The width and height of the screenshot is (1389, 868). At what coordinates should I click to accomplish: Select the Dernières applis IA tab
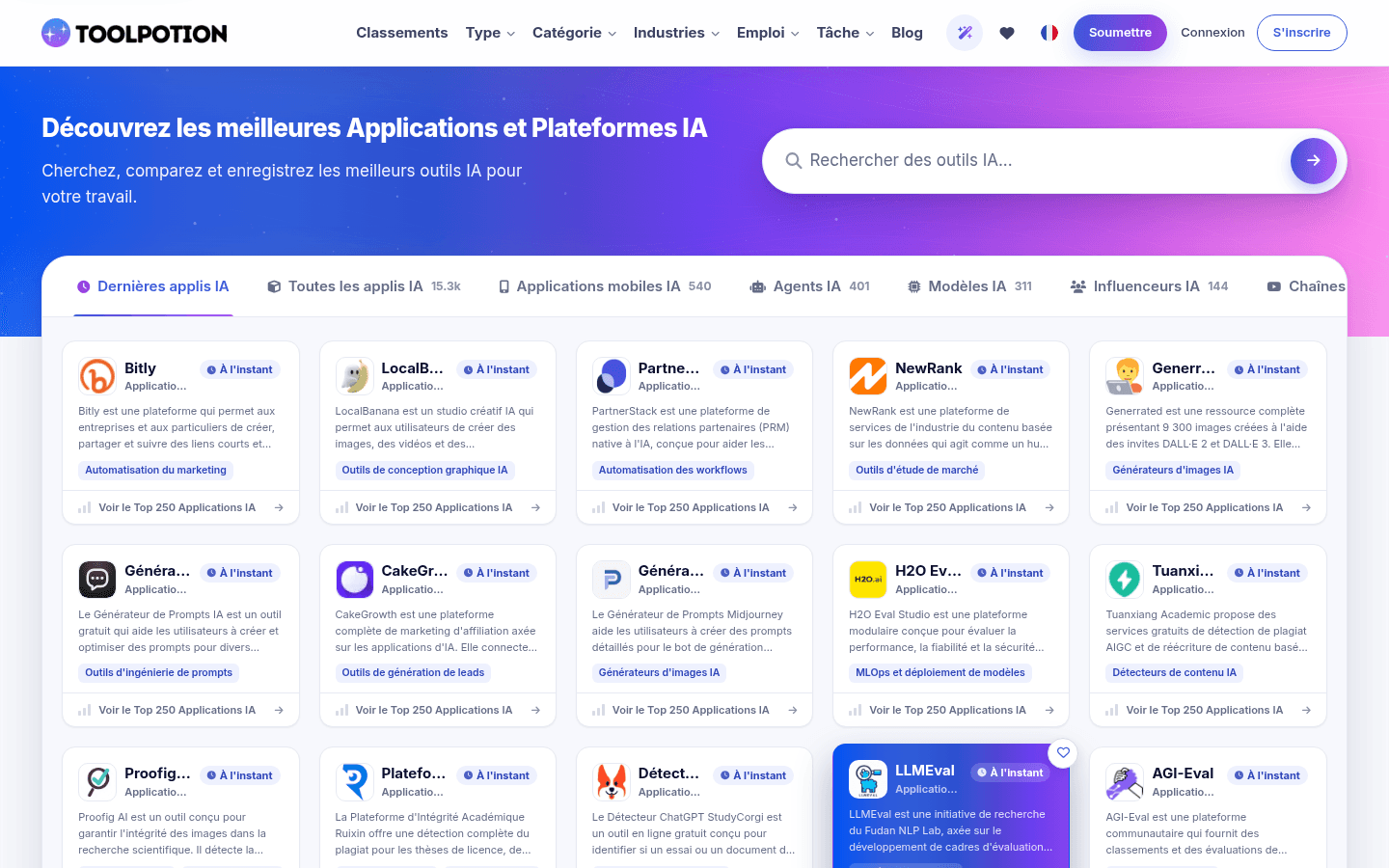(x=153, y=286)
